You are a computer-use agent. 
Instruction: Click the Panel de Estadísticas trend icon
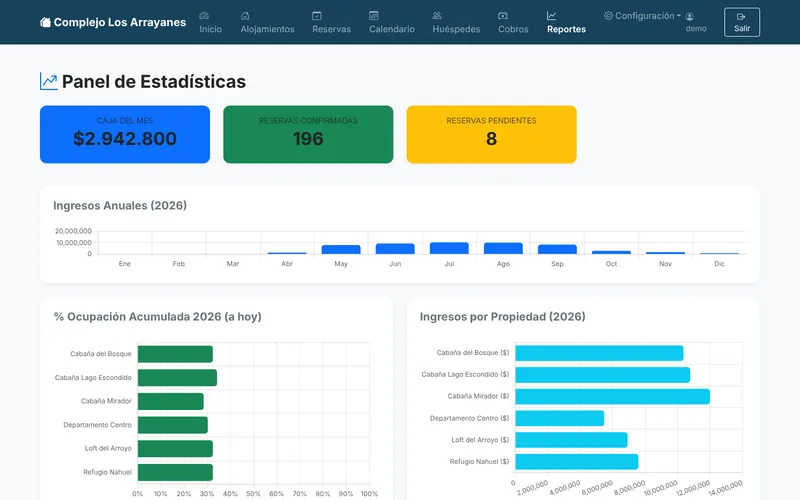pos(48,81)
